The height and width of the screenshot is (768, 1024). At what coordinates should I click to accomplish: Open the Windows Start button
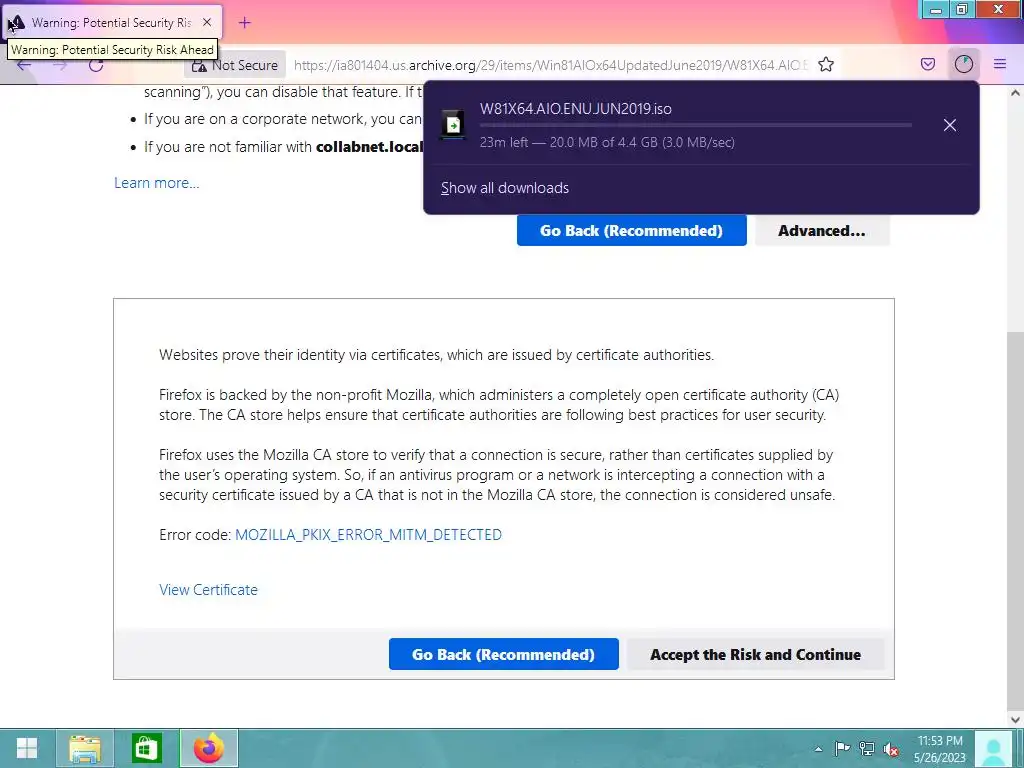coord(27,748)
